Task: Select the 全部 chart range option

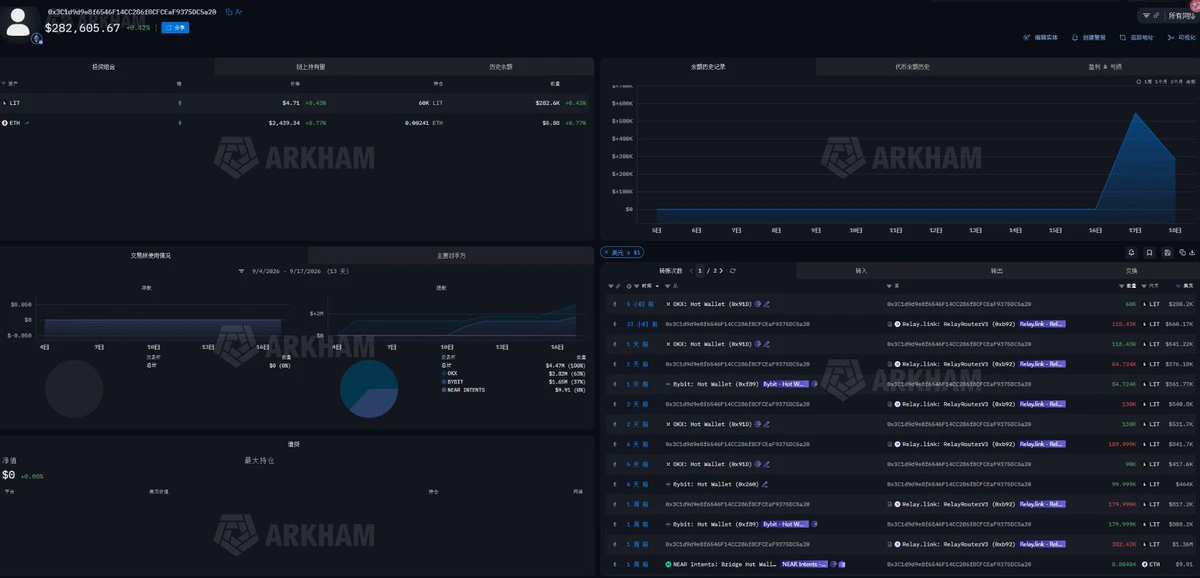Action: pos(1190,81)
